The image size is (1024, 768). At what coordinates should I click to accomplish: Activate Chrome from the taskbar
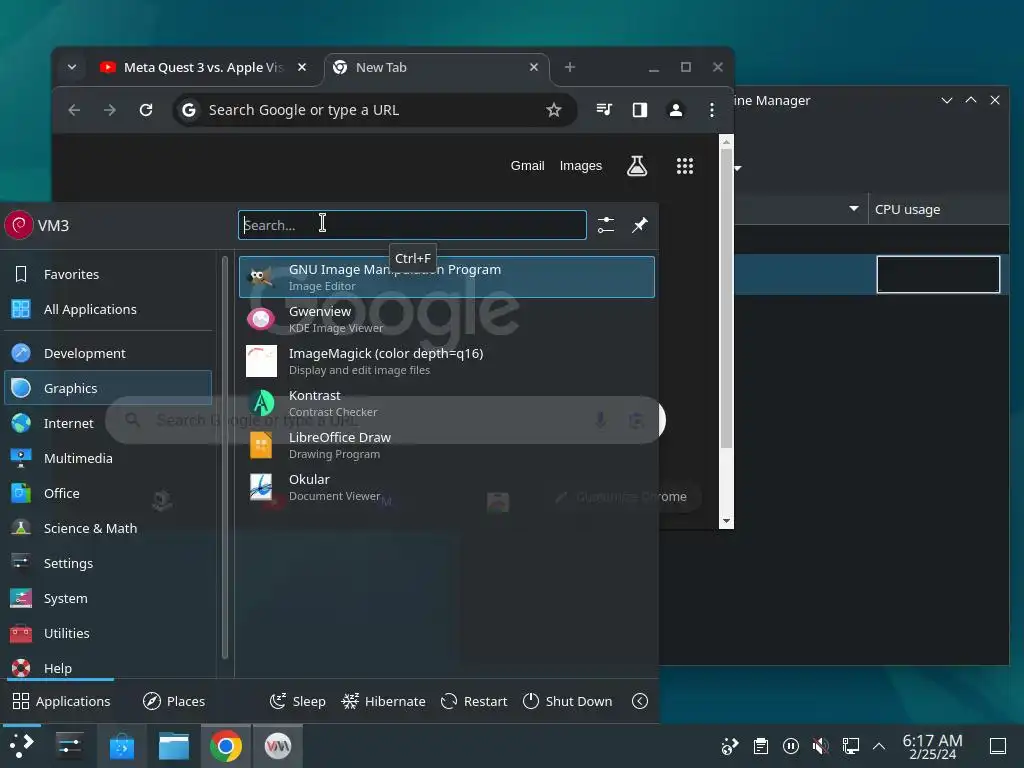tap(226, 746)
